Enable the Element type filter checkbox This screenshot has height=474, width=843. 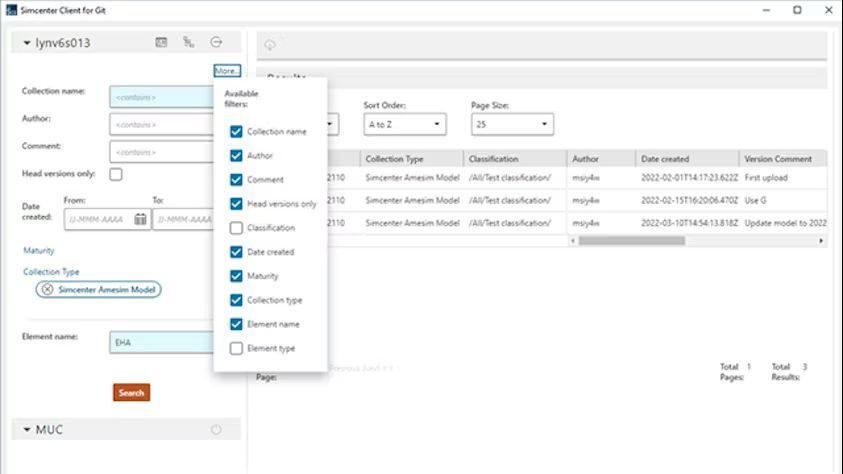(x=236, y=348)
